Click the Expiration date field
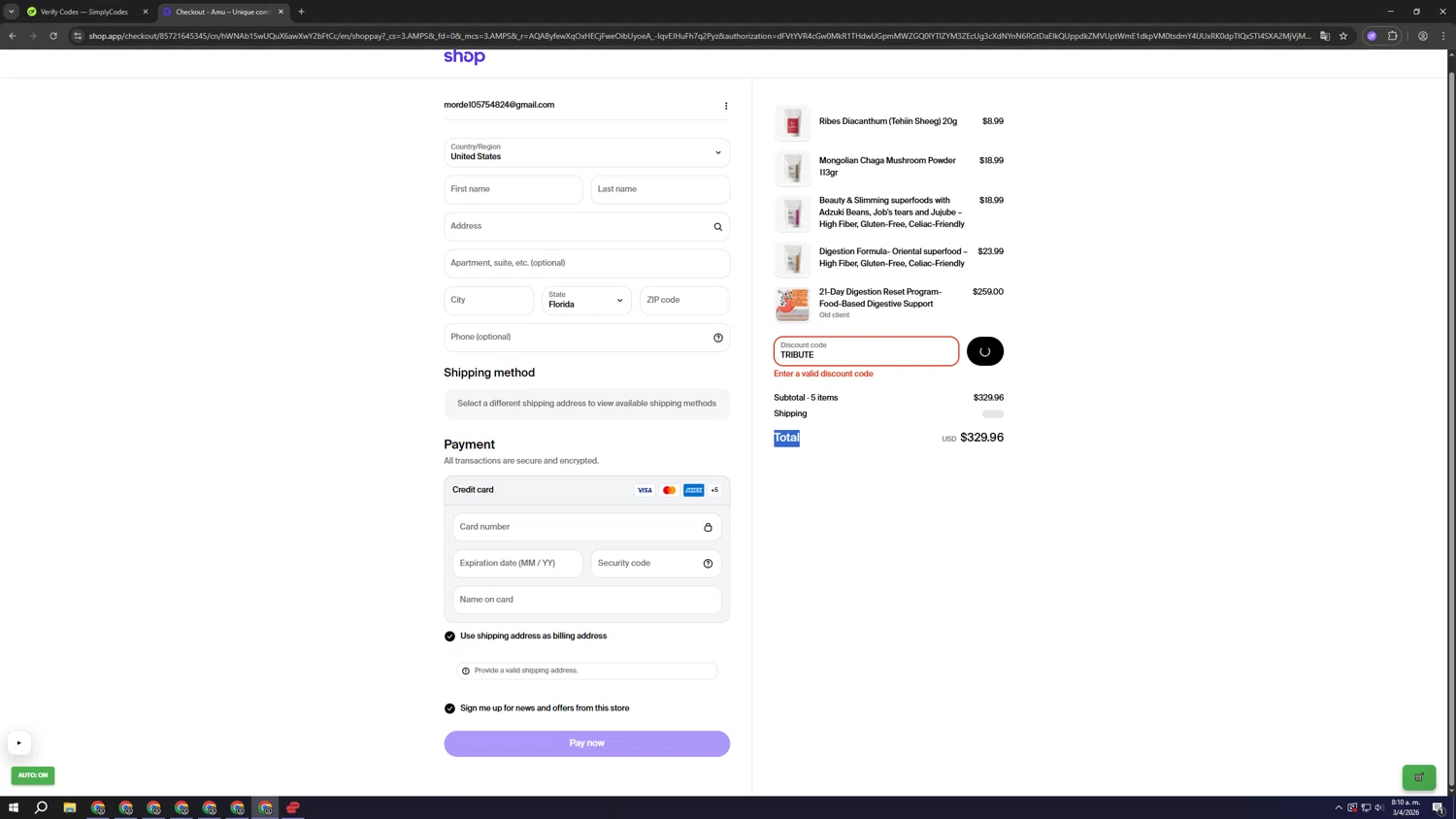This screenshot has width=1456, height=819. pyautogui.click(x=517, y=564)
